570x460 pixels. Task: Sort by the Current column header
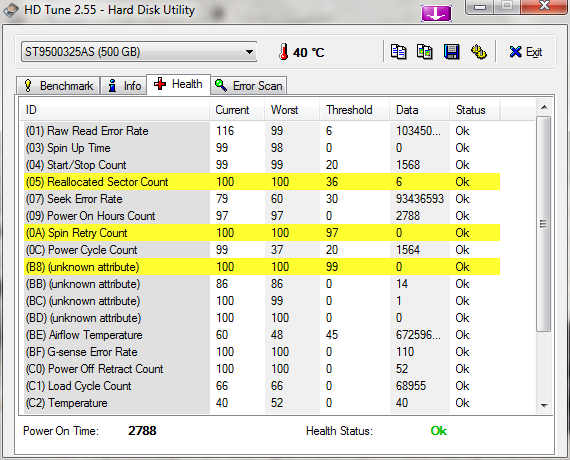coord(237,110)
